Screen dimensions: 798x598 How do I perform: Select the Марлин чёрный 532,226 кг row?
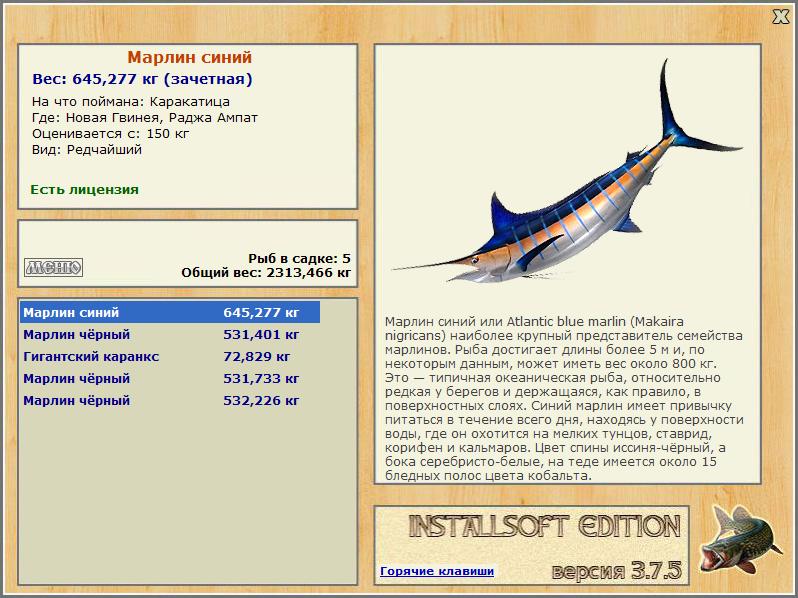click(170, 401)
